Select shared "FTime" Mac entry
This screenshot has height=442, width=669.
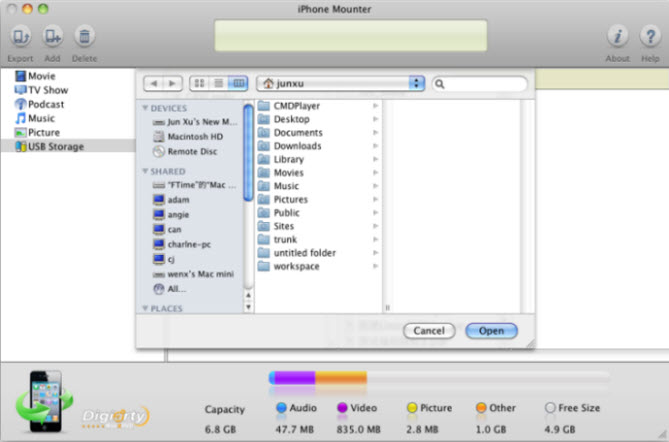coord(194,185)
